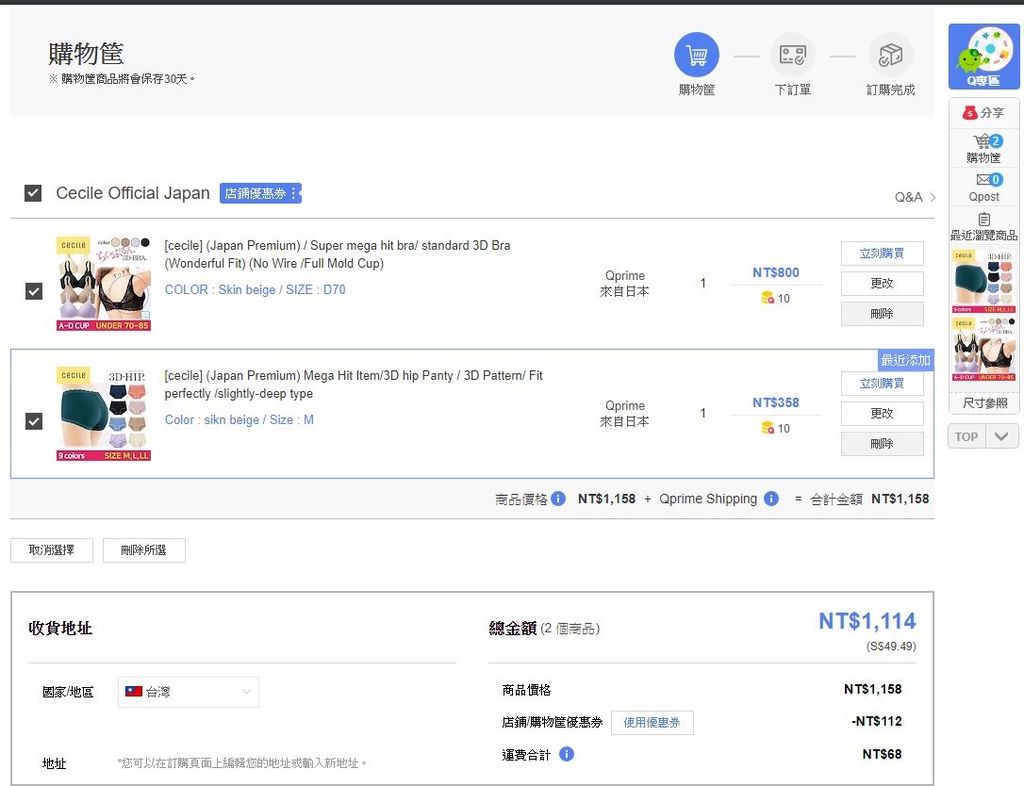This screenshot has width=1024, height=786.
Task: Click the Taiwan flag icon in country selector
Action: point(134,691)
